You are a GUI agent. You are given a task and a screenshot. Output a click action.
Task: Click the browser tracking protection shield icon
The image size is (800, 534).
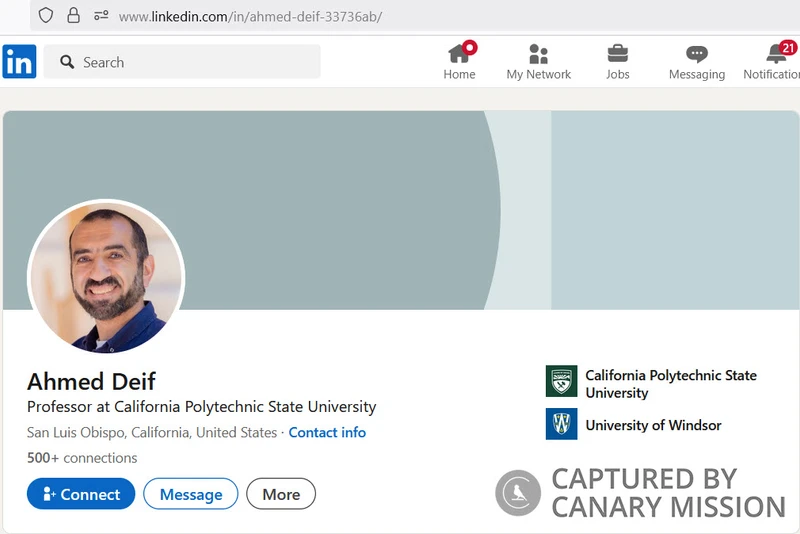click(x=46, y=16)
